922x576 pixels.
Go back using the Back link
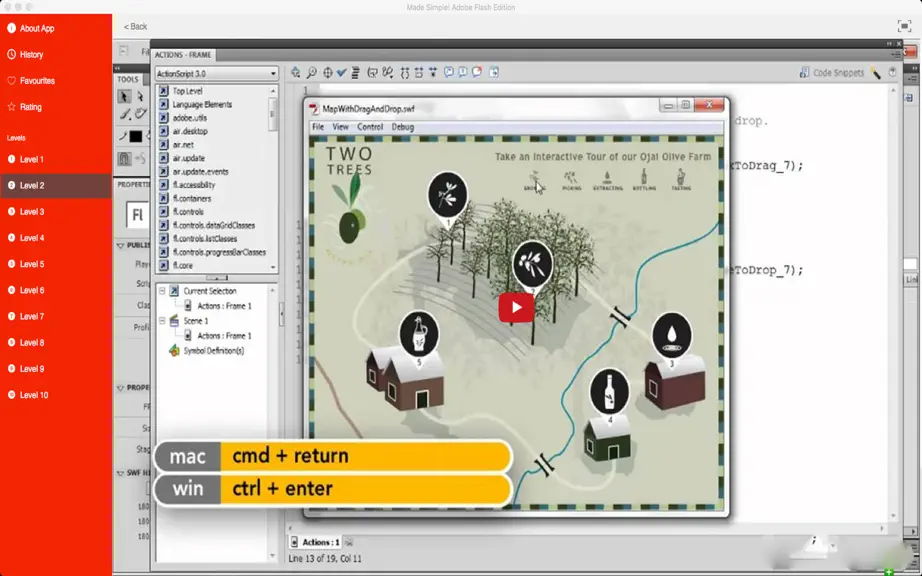pyautogui.click(x=135, y=26)
